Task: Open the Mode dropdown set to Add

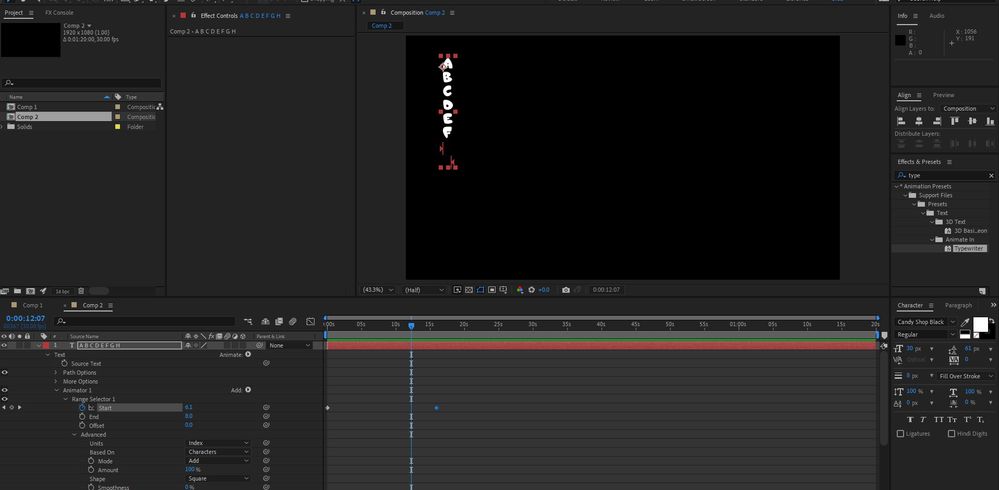Action: (x=219, y=461)
